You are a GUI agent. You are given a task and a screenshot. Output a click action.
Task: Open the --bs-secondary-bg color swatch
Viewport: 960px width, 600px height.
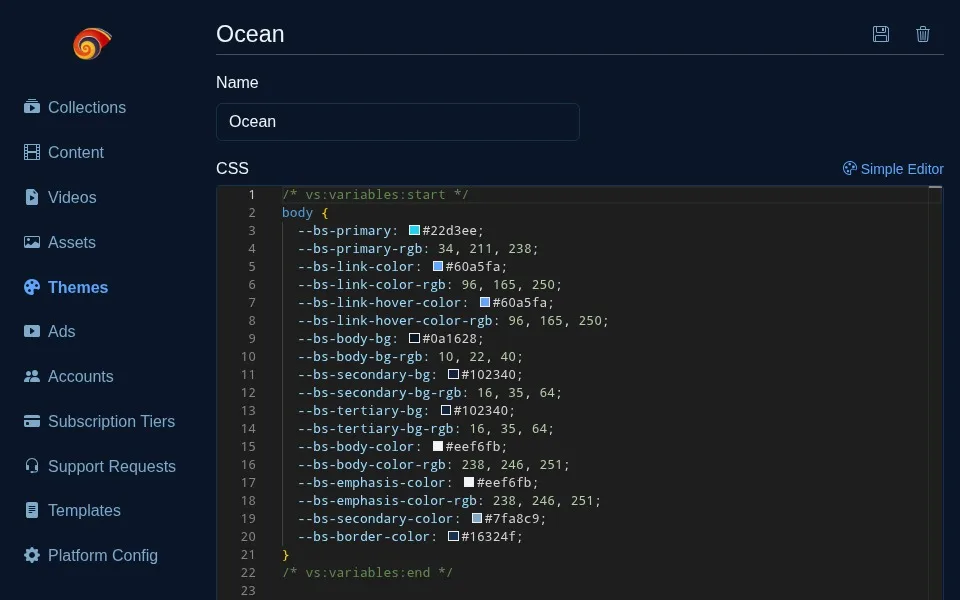(x=454, y=374)
